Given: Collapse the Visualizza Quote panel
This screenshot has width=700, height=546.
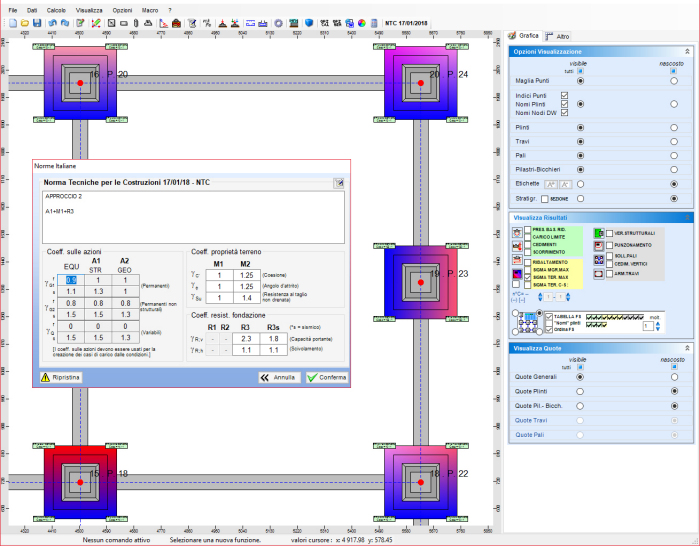Looking at the screenshot, I should 690,348.
